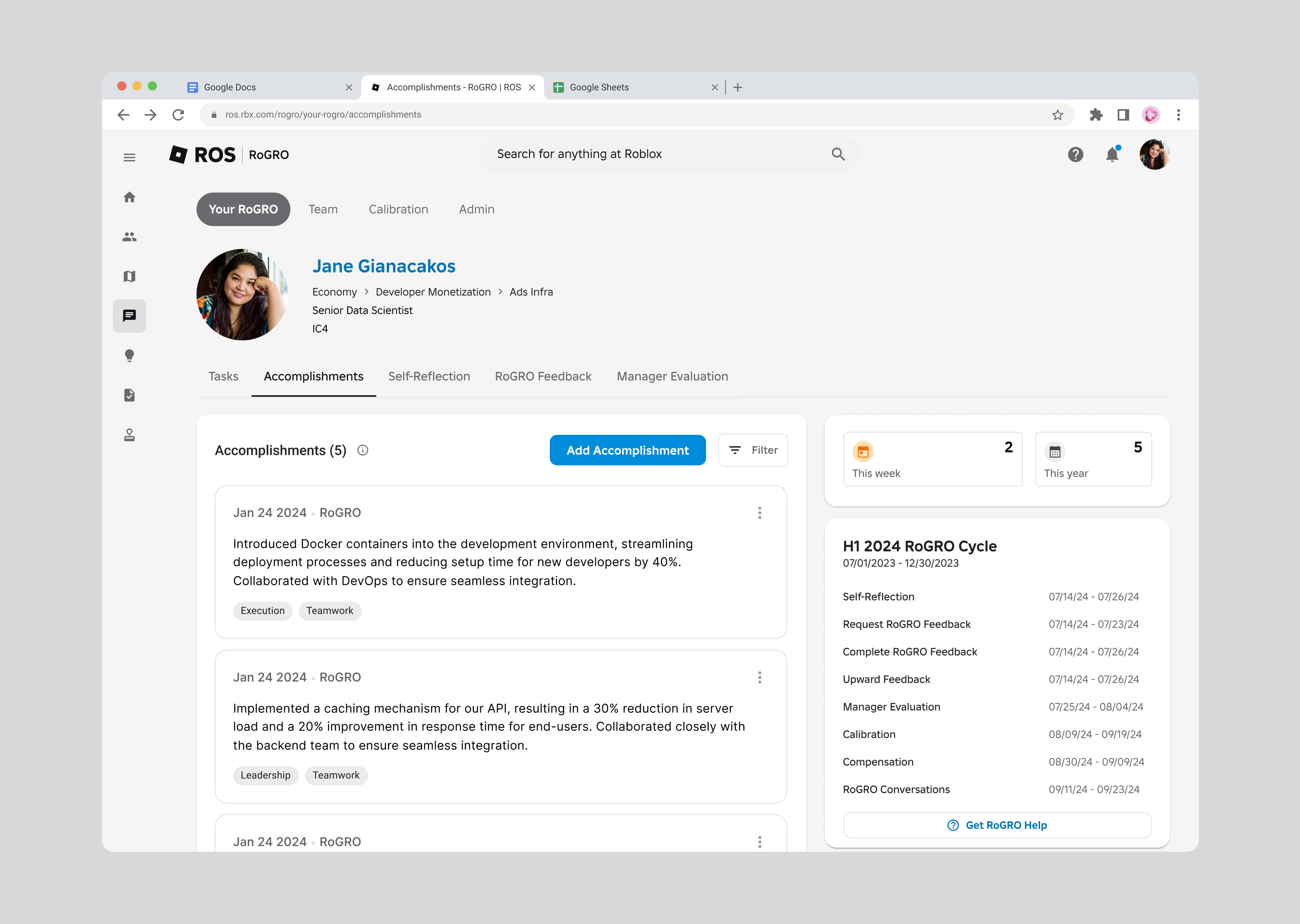Viewport: 1300px width, 924px height.
Task: Open options menu on caching accomplishment
Action: click(x=759, y=677)
